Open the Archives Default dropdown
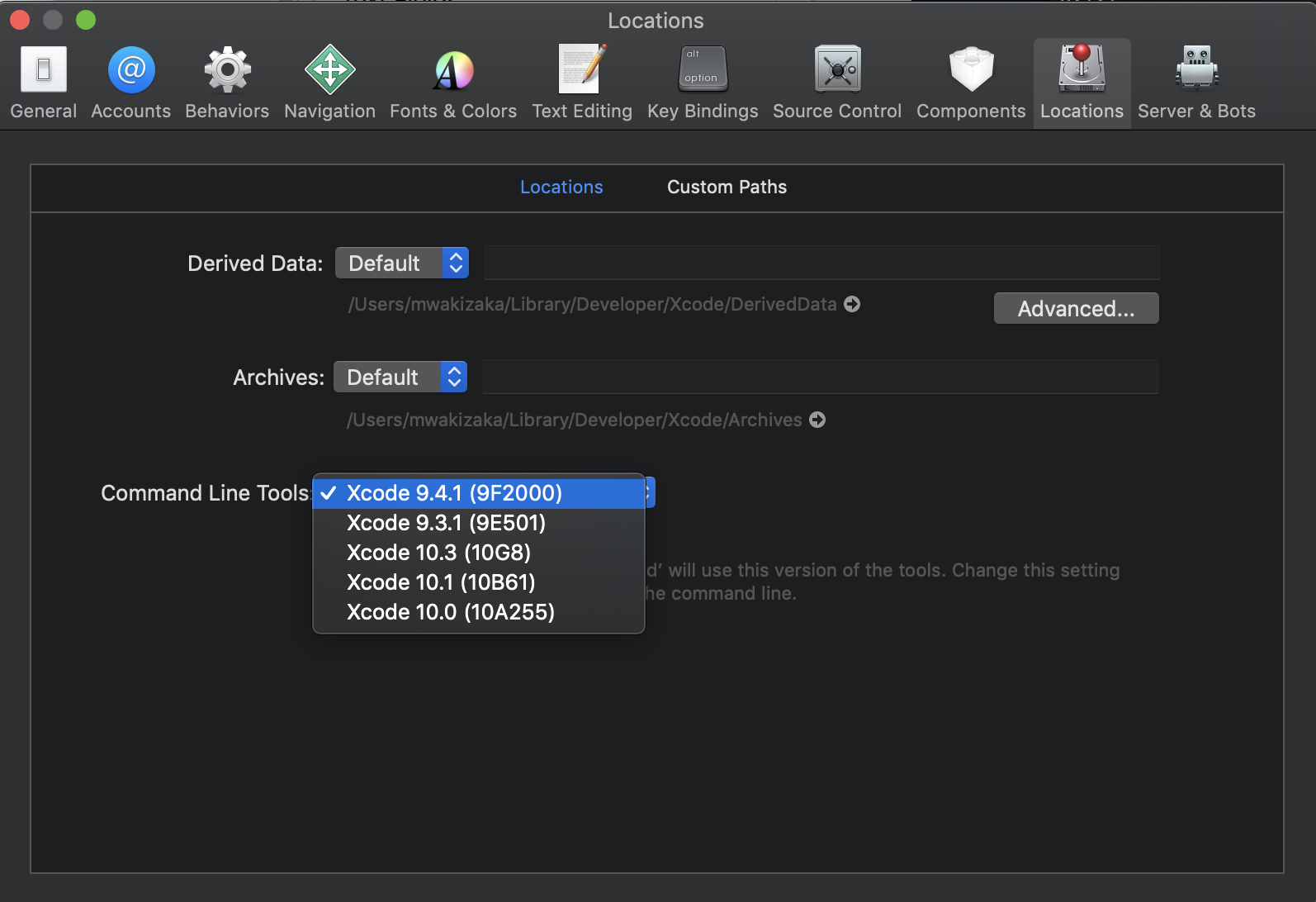The height and width of the screenshot is (902, 1316). [400, 377]
